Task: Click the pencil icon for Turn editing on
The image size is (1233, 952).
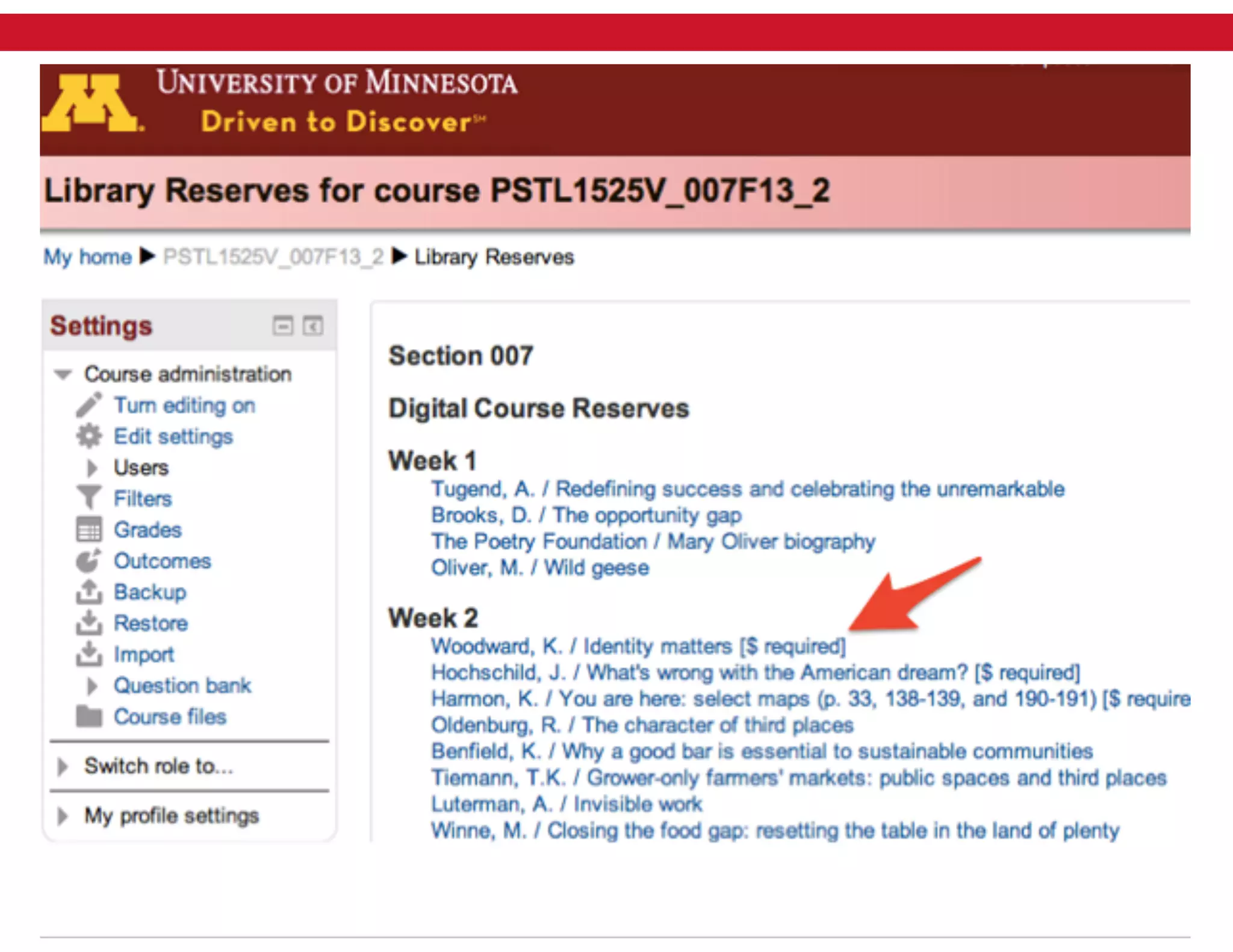Action: (x=89, y=405)
